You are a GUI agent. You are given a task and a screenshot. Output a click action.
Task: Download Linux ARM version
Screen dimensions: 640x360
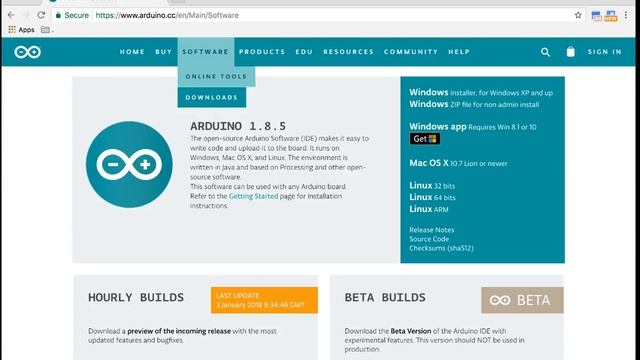[429, 209]
